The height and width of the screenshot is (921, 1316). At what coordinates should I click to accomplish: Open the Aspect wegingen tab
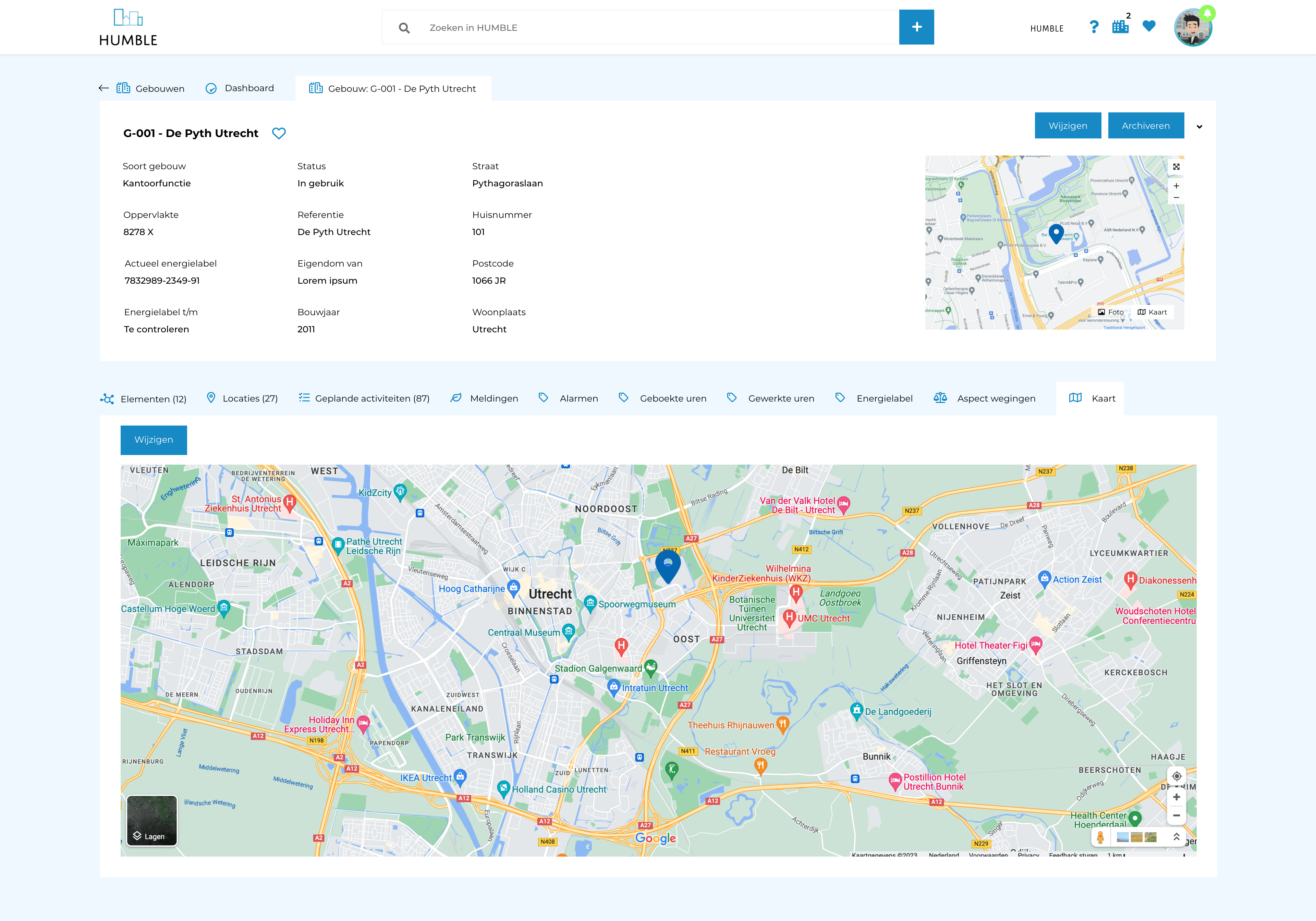984,398
